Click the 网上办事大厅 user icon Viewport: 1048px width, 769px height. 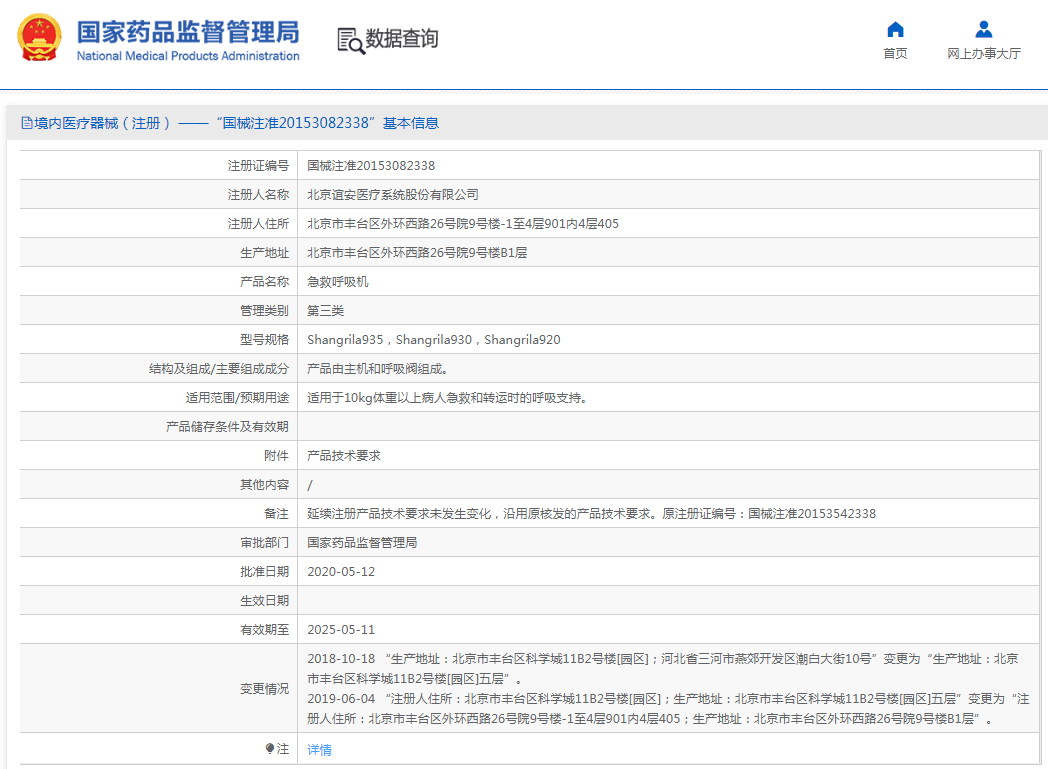pyautogui.click(x=984, y=29)
